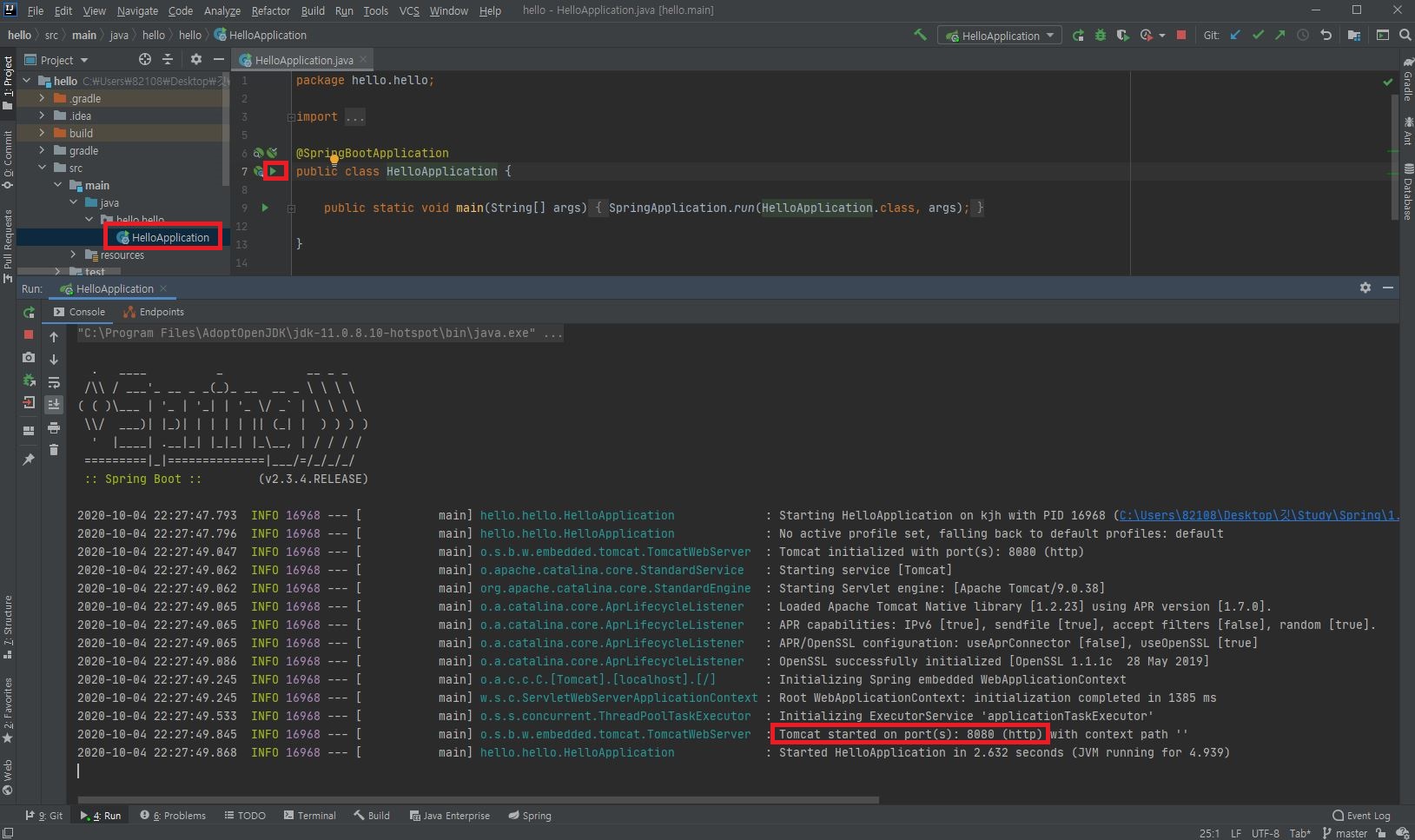Click the Git Show History clock icon

(1303, 35)
